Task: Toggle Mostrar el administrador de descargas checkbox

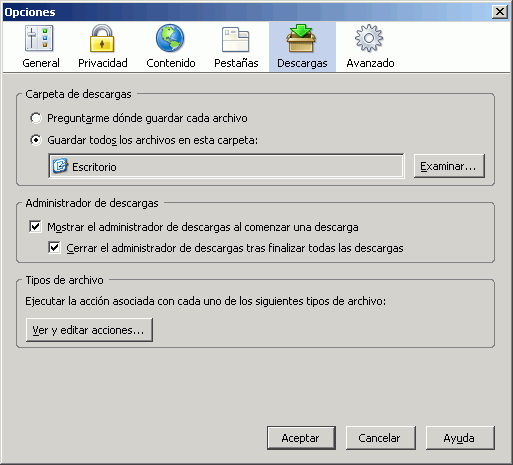Action: pyautogui.click(x=35, y=227)
